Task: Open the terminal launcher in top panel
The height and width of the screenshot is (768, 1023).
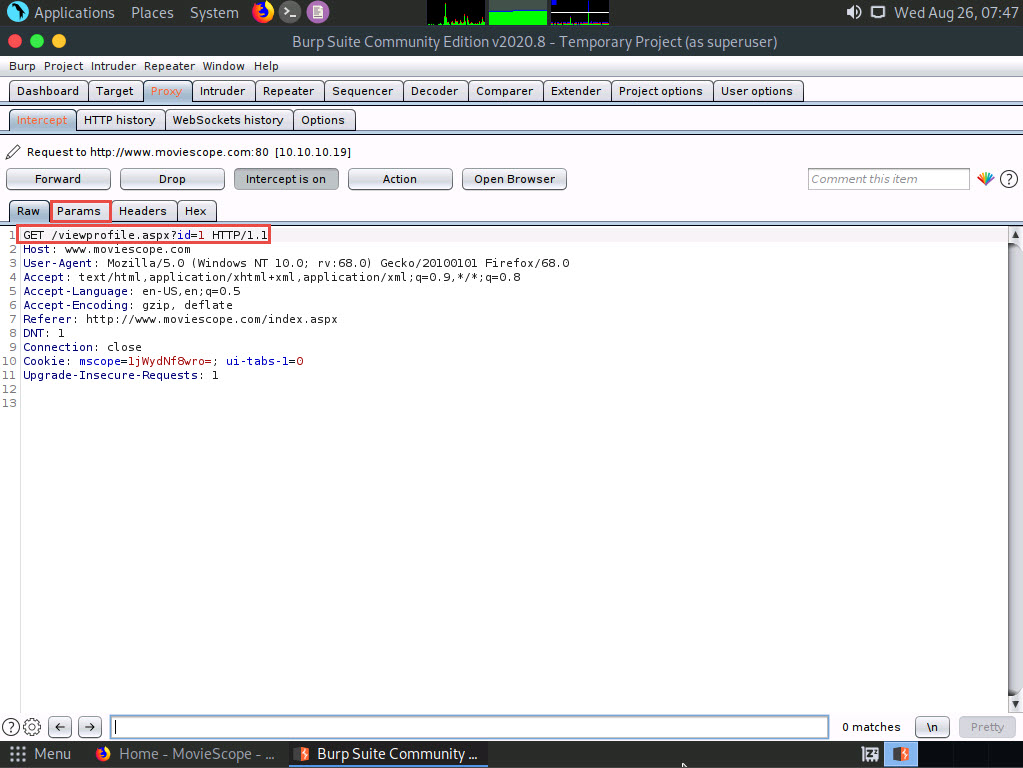Action: [x=290, y=13]
